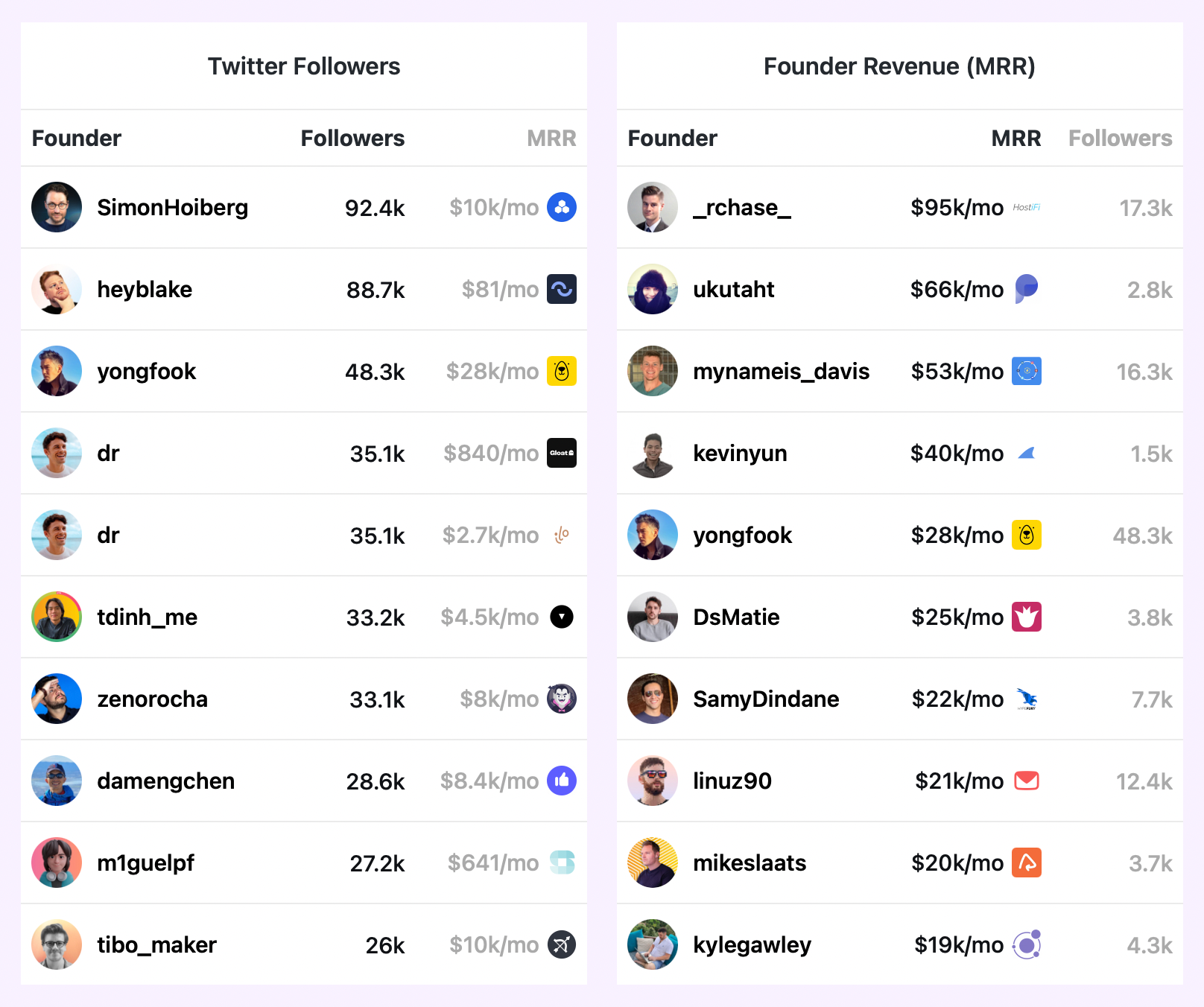Image resolution: width=1204 pixels, height=1007 pixels.
Task: Open SimonHoiberg's profile name link
Action: click(x=173, y=207)
